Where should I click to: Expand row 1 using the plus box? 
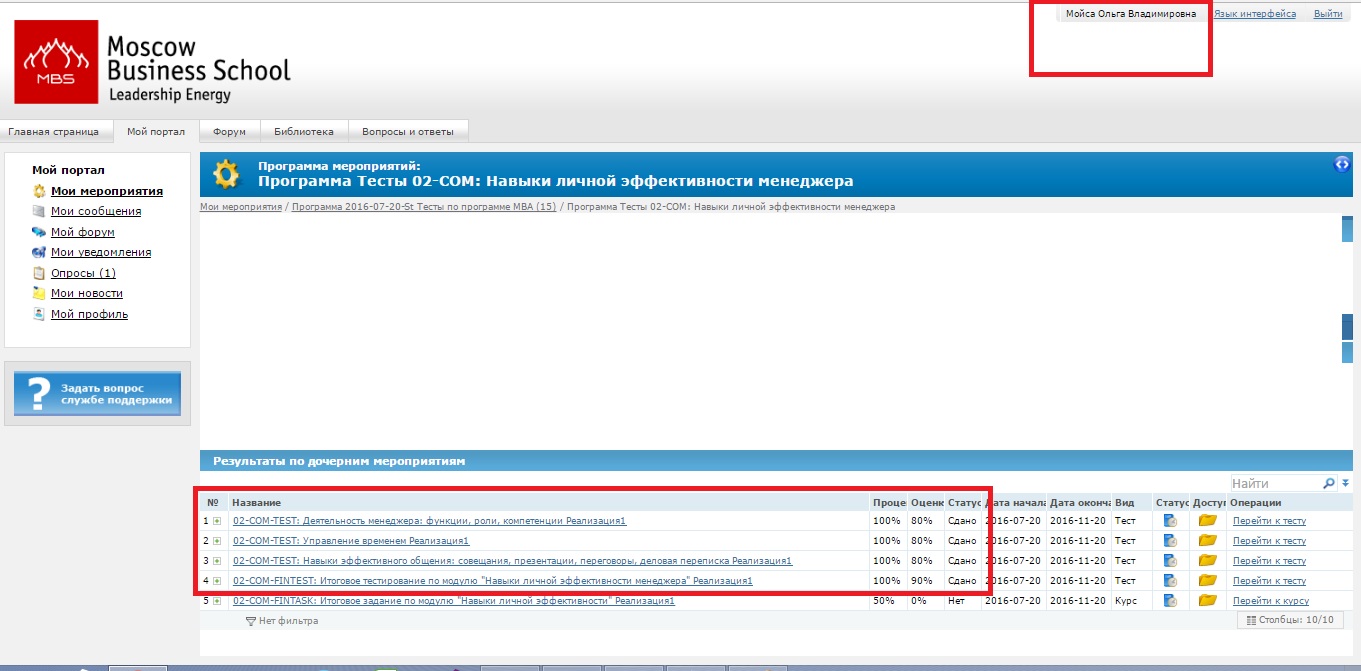coord(217,521)
